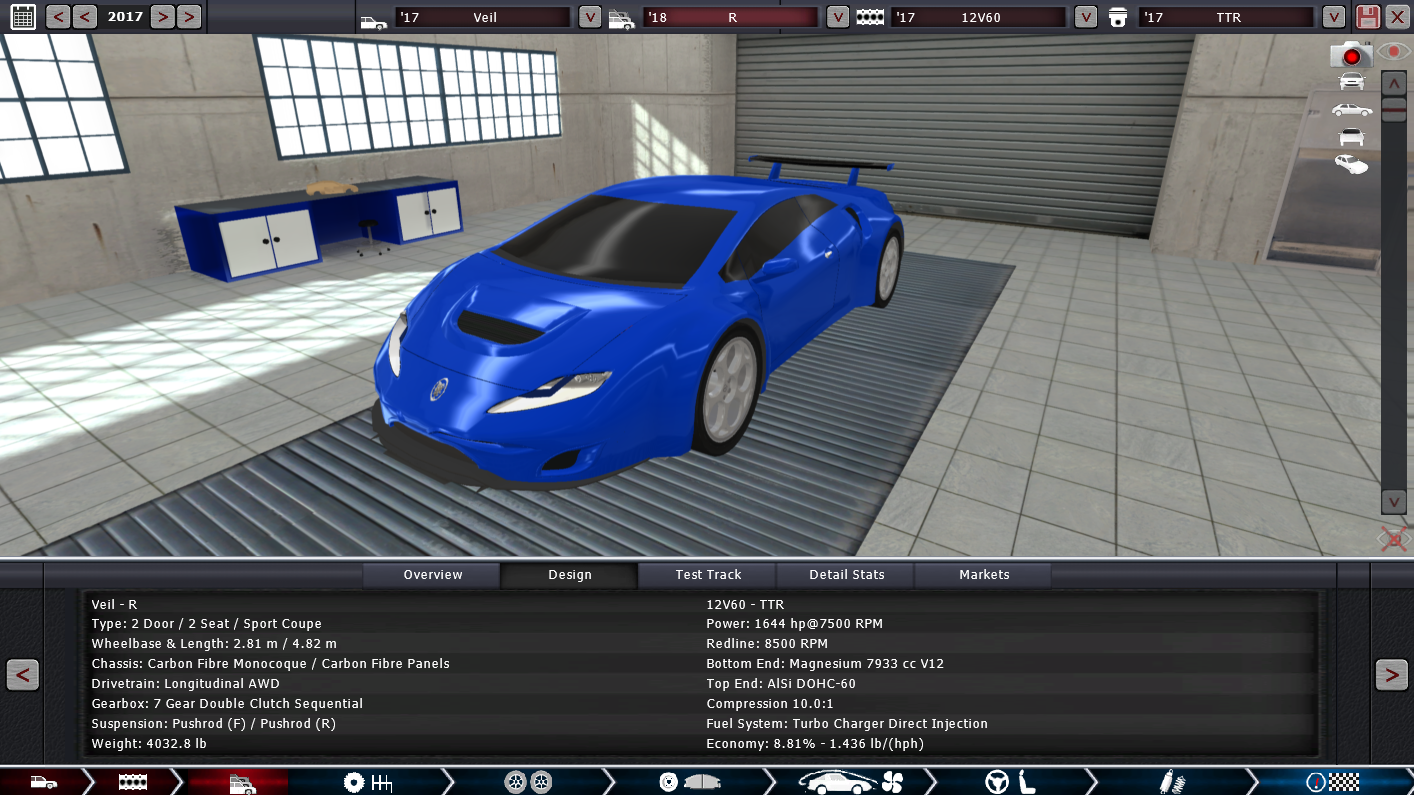The image size is (1414, 795).
Task: Go to Wheels and Tires step
Action: pyautogui.click(x=527, y=782)
